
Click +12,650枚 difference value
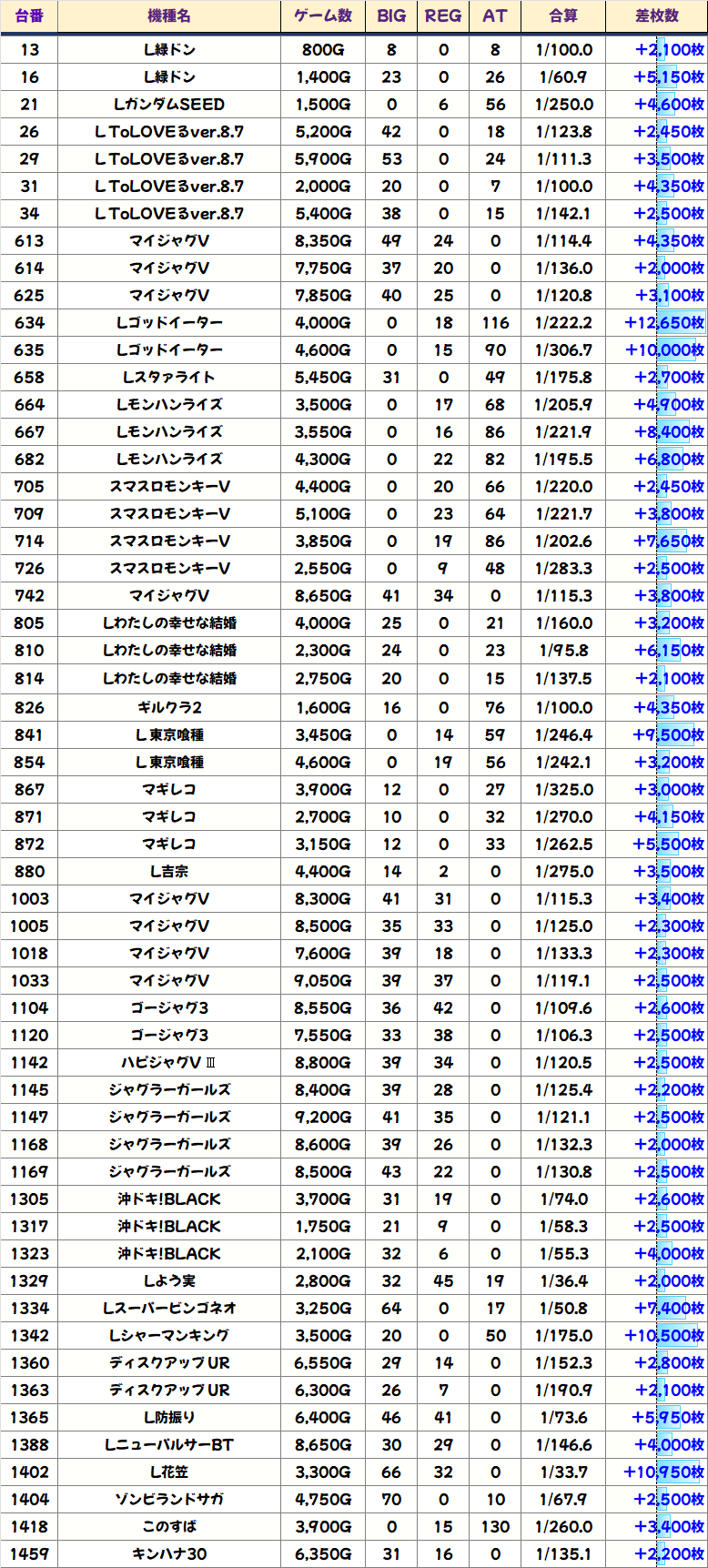(664, 323)
